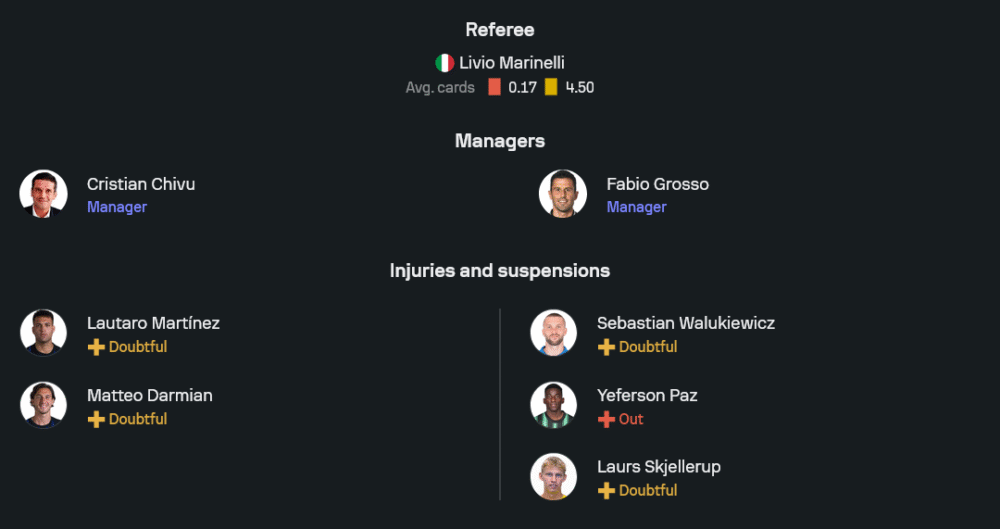Click Yeferson Paz's player avatar
Screen dimensions: 1000x529
554,405
